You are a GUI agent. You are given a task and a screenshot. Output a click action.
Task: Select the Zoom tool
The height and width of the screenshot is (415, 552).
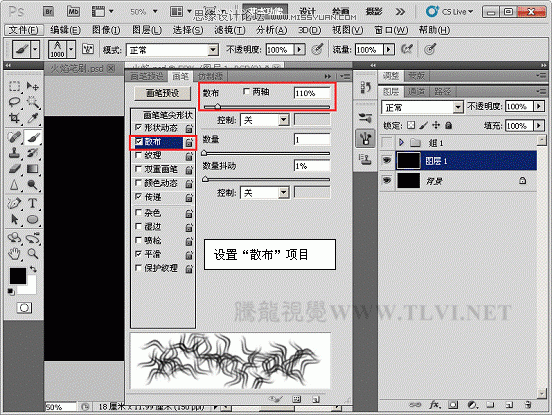(33, 253)
